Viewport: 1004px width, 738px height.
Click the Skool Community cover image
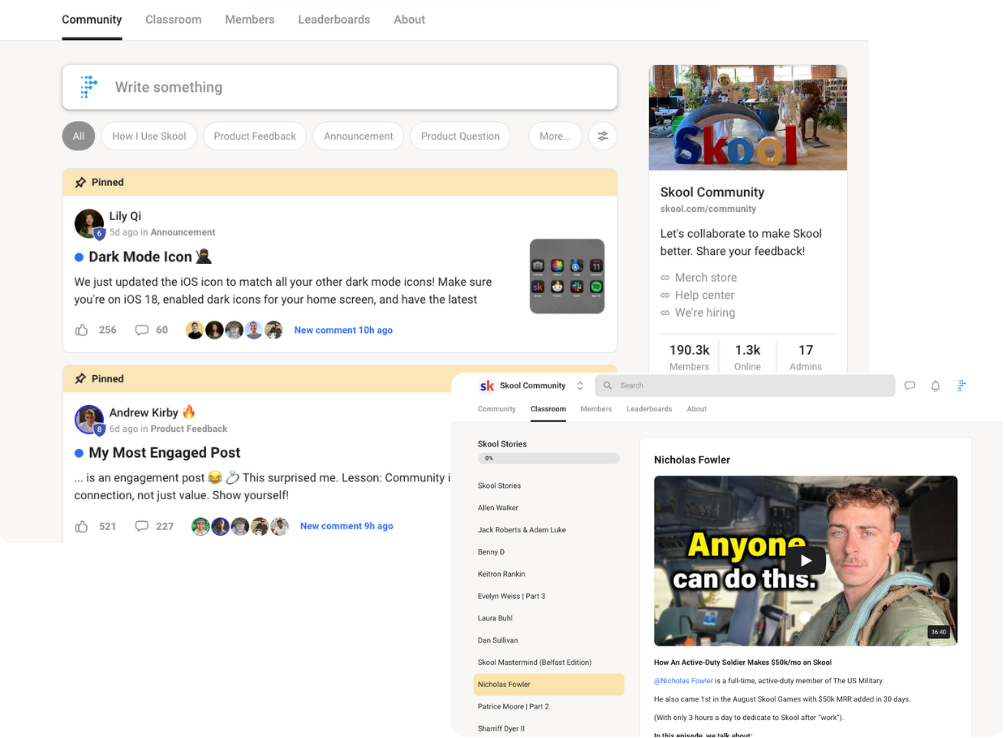748,117
